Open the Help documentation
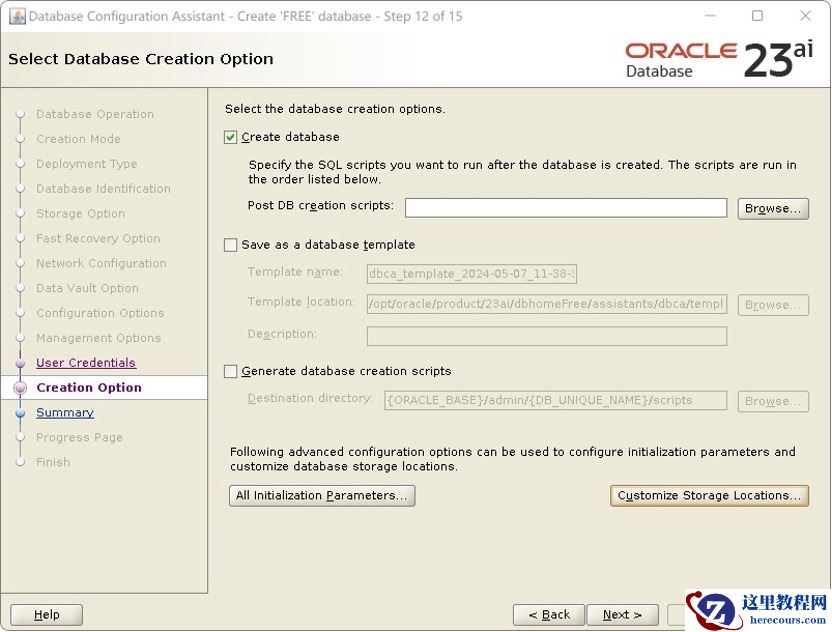 tap(47, 615)
